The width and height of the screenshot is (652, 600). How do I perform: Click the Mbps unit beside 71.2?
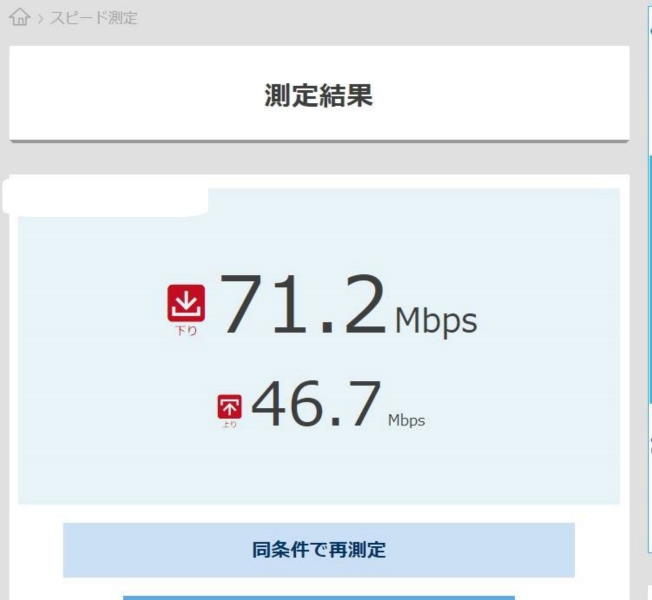[436, 321]
